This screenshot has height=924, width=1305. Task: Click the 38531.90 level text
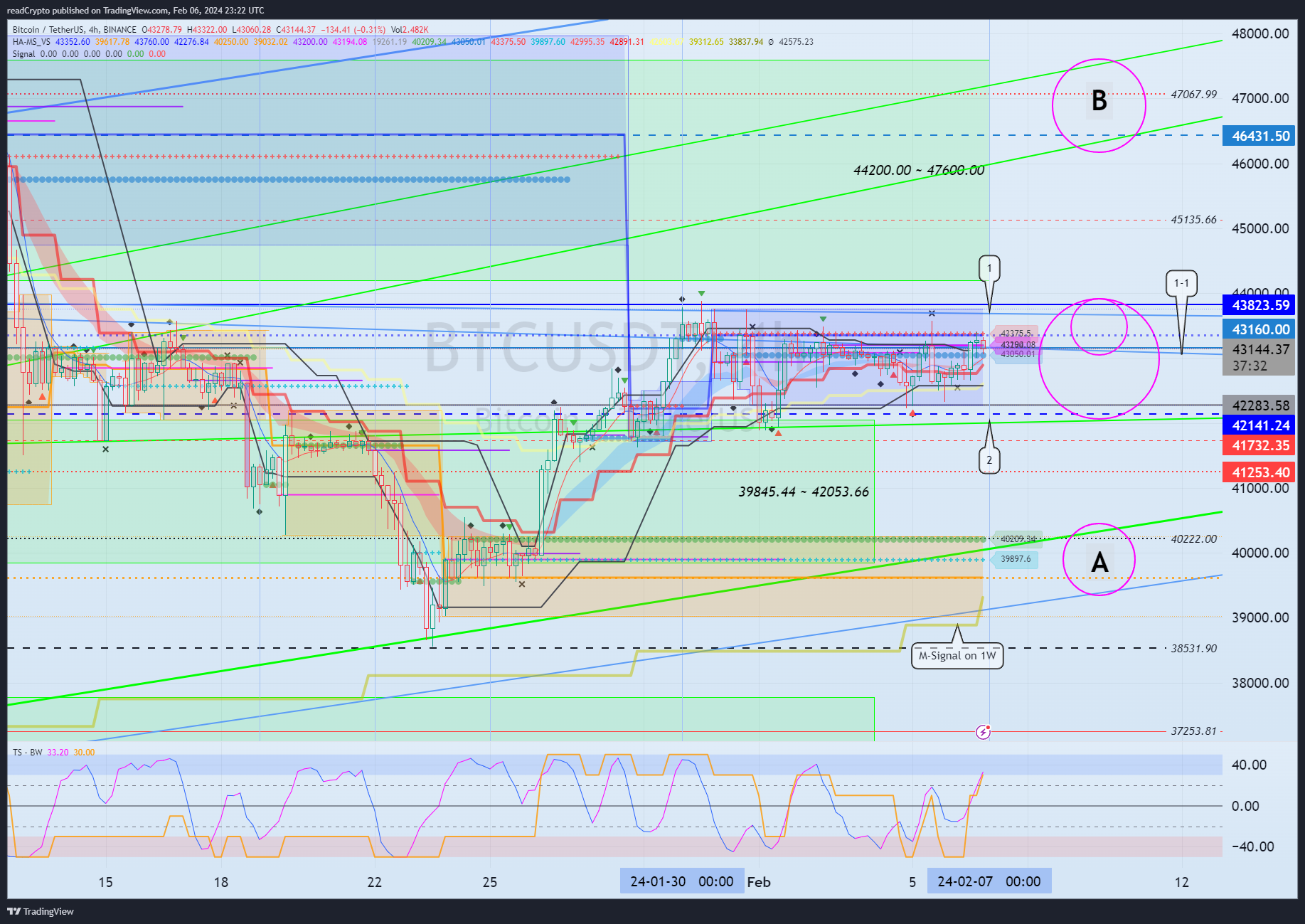coord(1193,648)
